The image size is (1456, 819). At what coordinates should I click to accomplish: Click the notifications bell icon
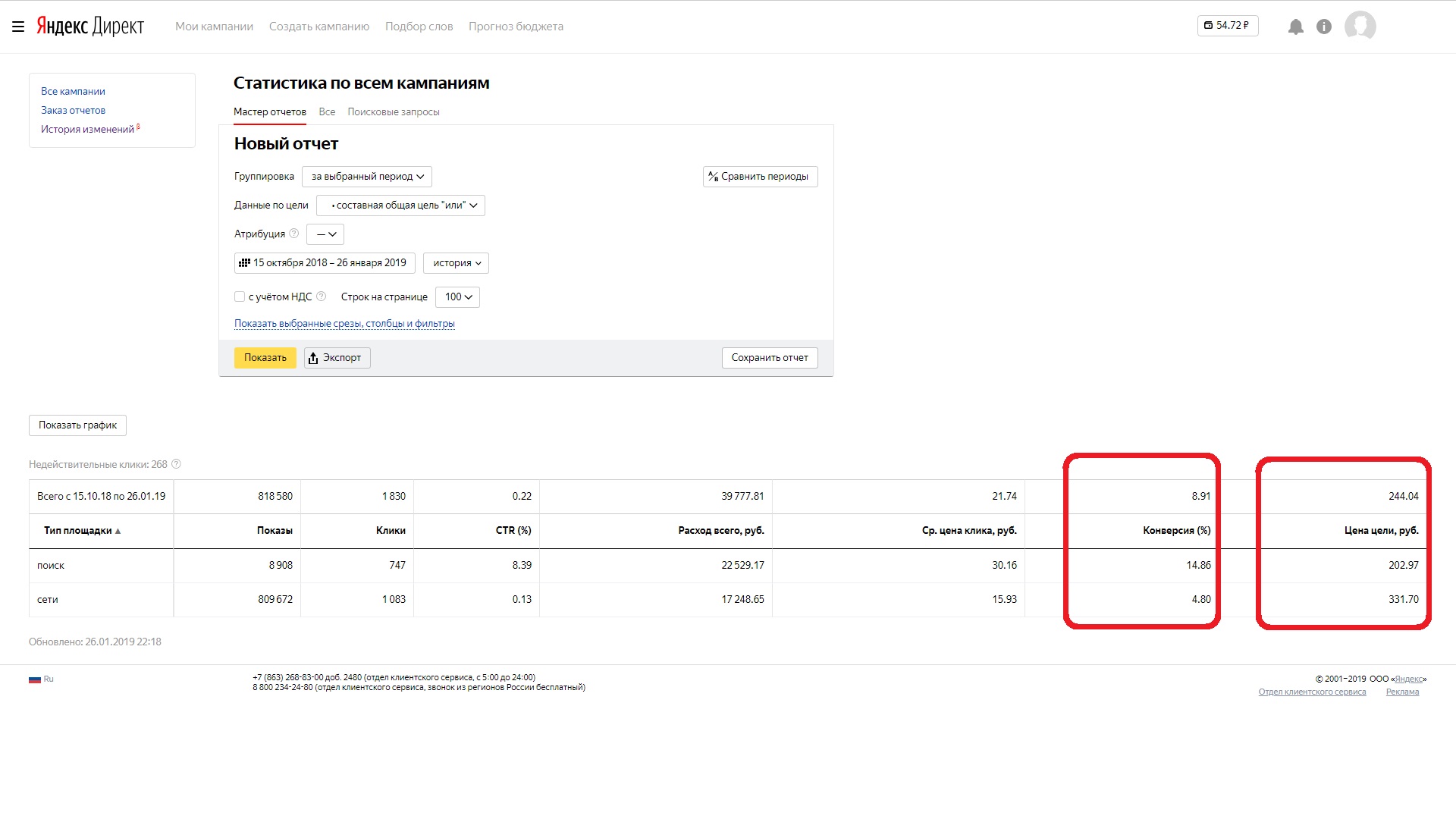click(x=1295, y=27)
